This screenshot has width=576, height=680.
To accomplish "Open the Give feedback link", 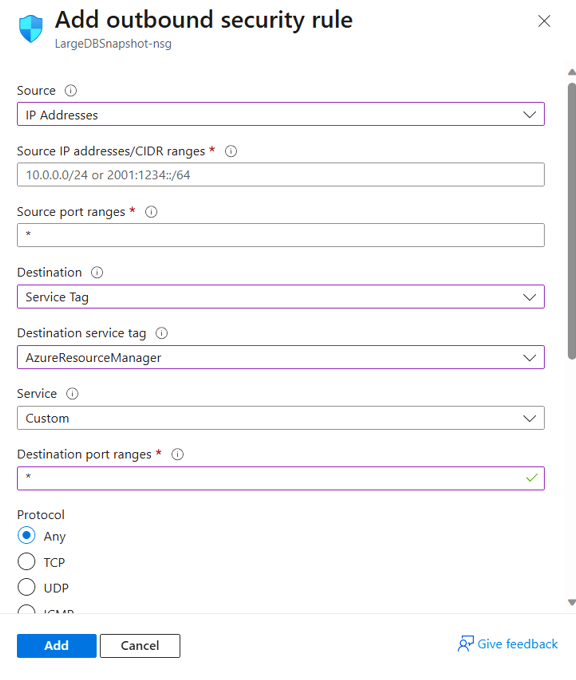I will tap(508, 644).
